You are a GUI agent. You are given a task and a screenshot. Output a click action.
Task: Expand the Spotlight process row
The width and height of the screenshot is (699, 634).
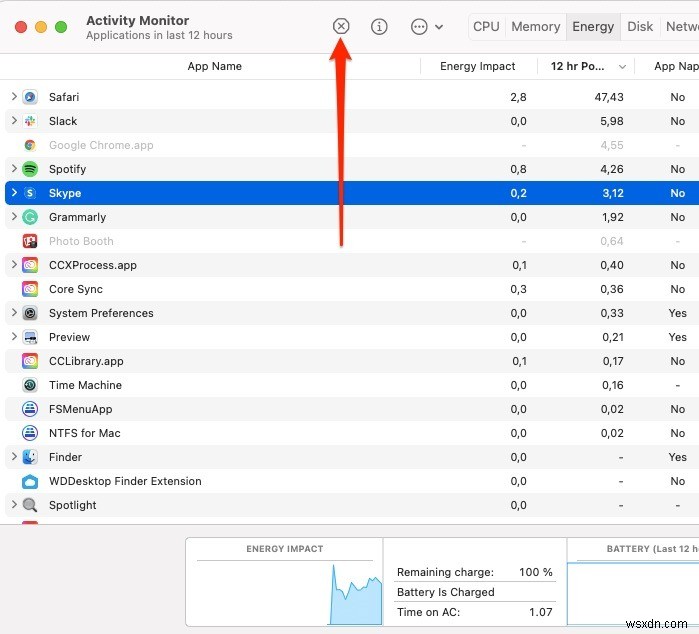click(14, 505)
